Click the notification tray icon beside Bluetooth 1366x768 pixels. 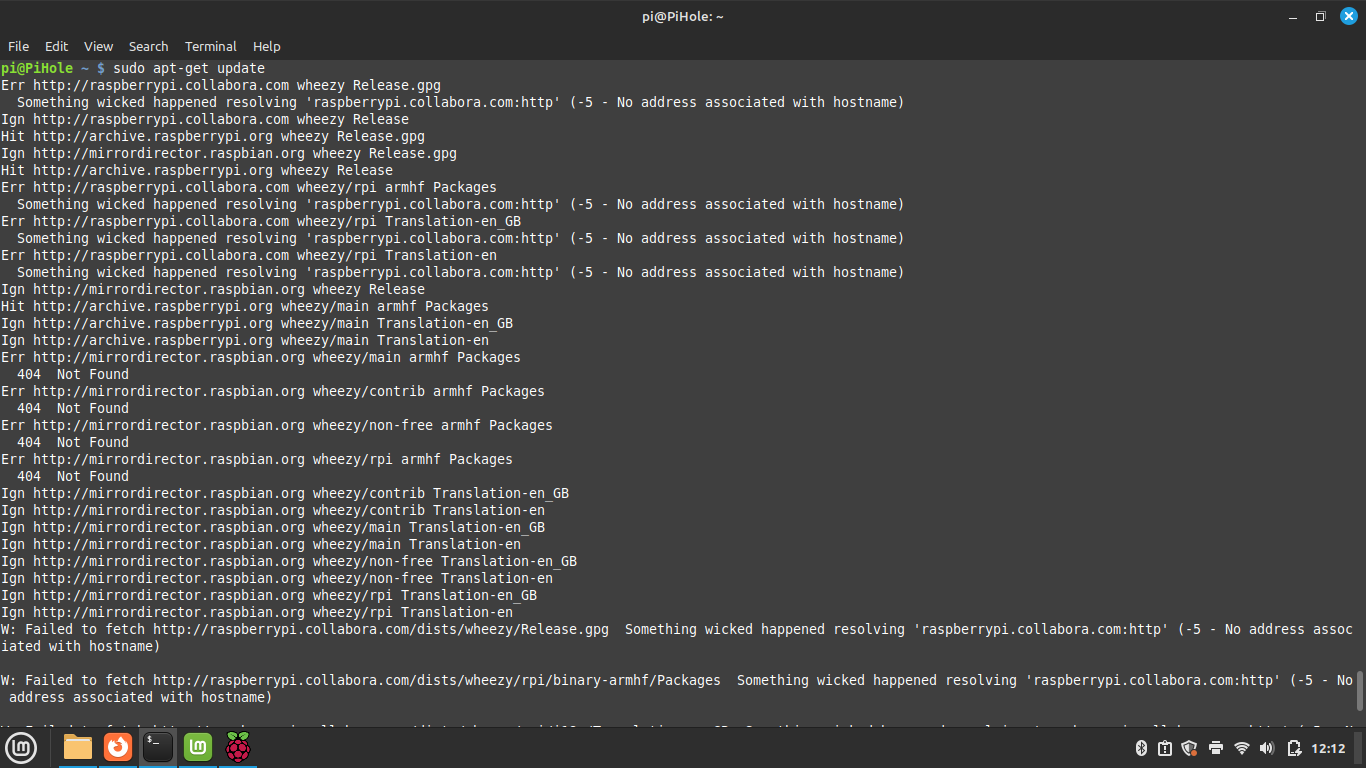pyautogui.click(x=1165, y=748)
